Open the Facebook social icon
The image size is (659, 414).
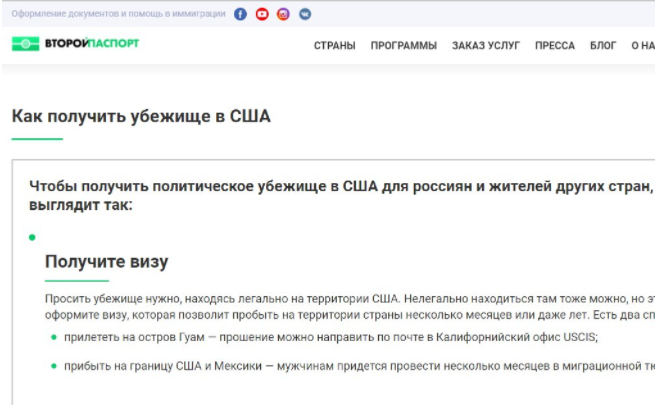[x=240, y=14]
